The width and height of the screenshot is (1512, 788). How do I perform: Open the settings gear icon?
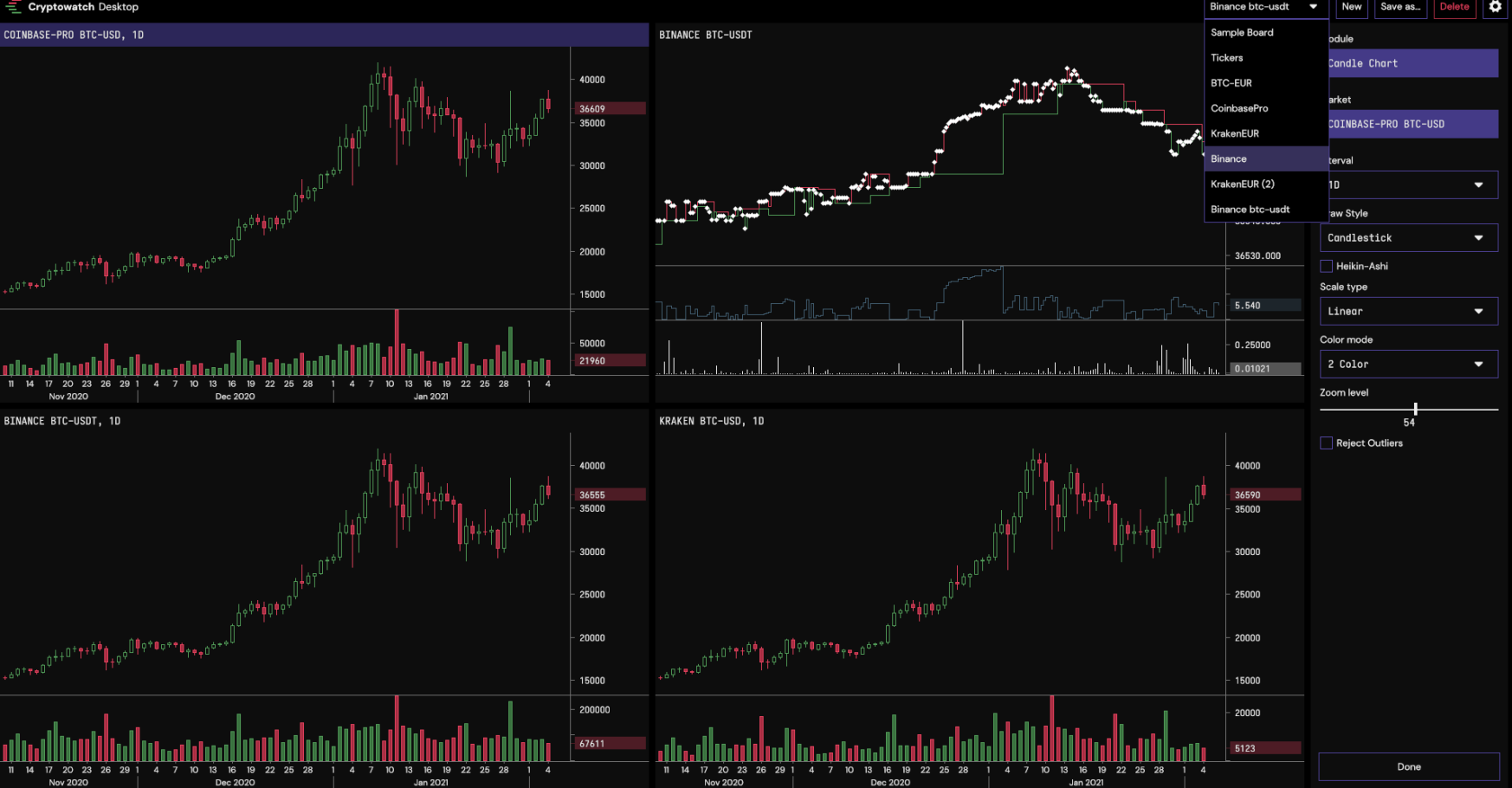1496,7
